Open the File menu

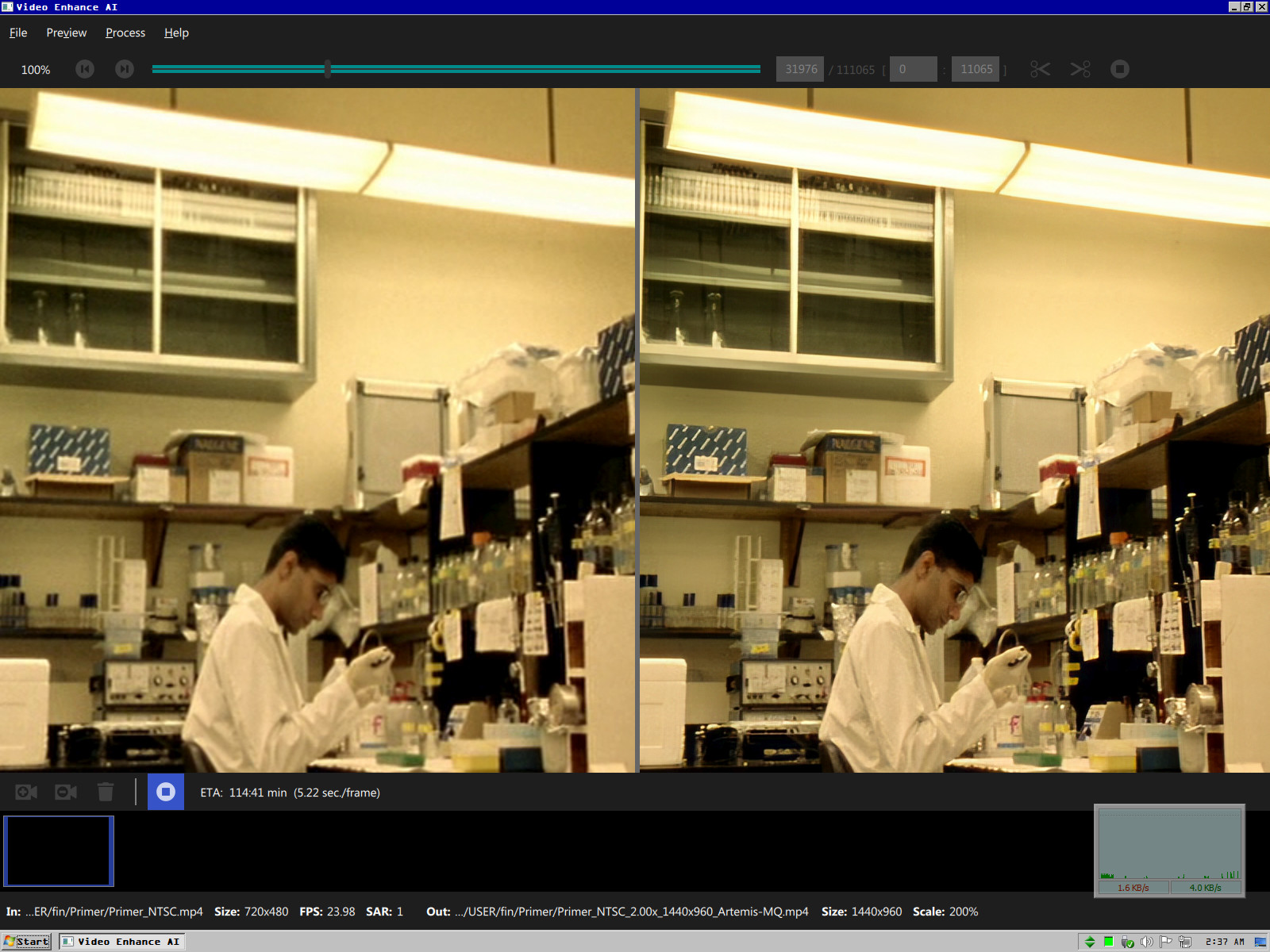click(18, 33)
